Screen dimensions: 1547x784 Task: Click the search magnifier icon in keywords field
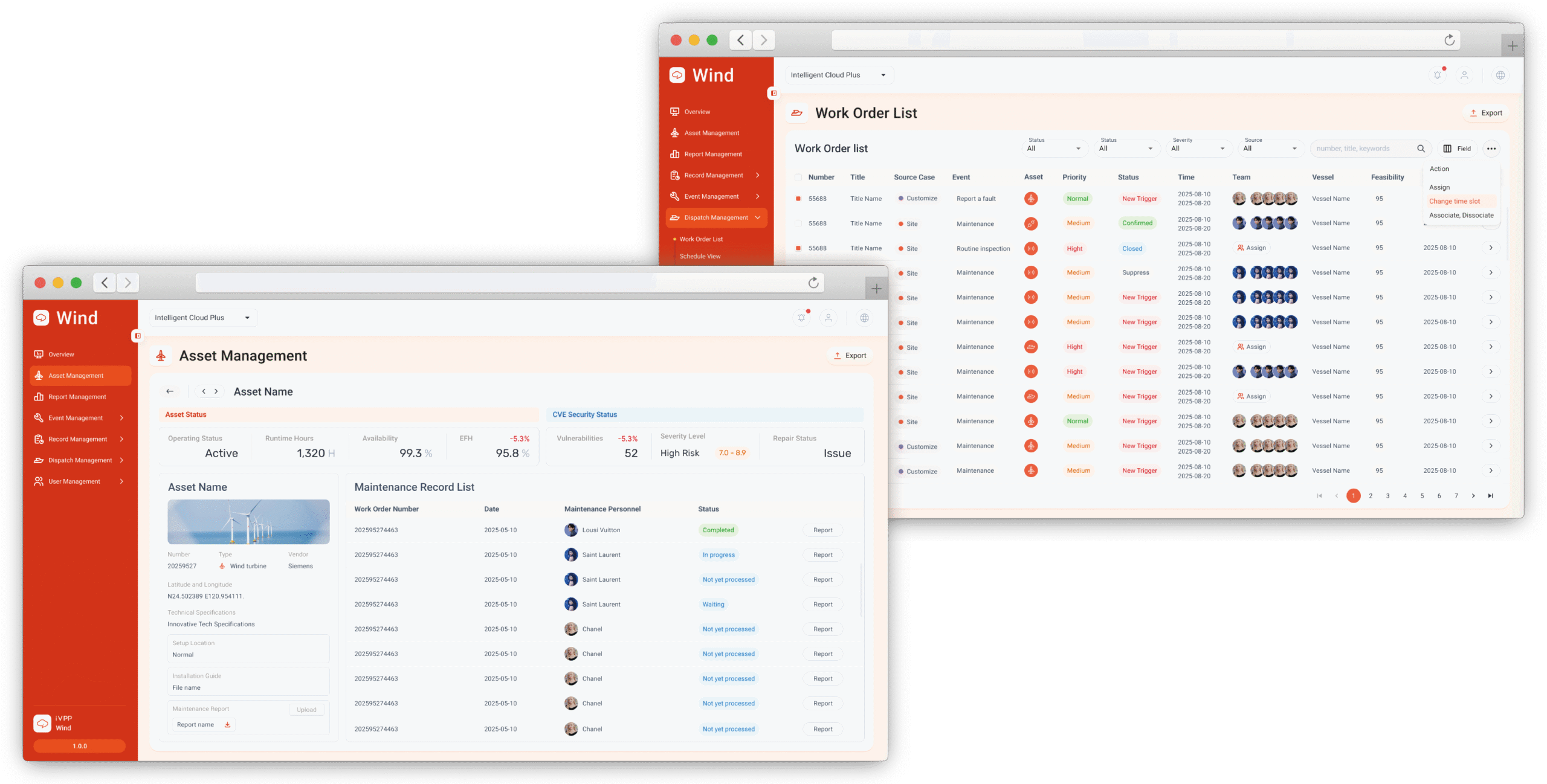tap(1421, 149)
